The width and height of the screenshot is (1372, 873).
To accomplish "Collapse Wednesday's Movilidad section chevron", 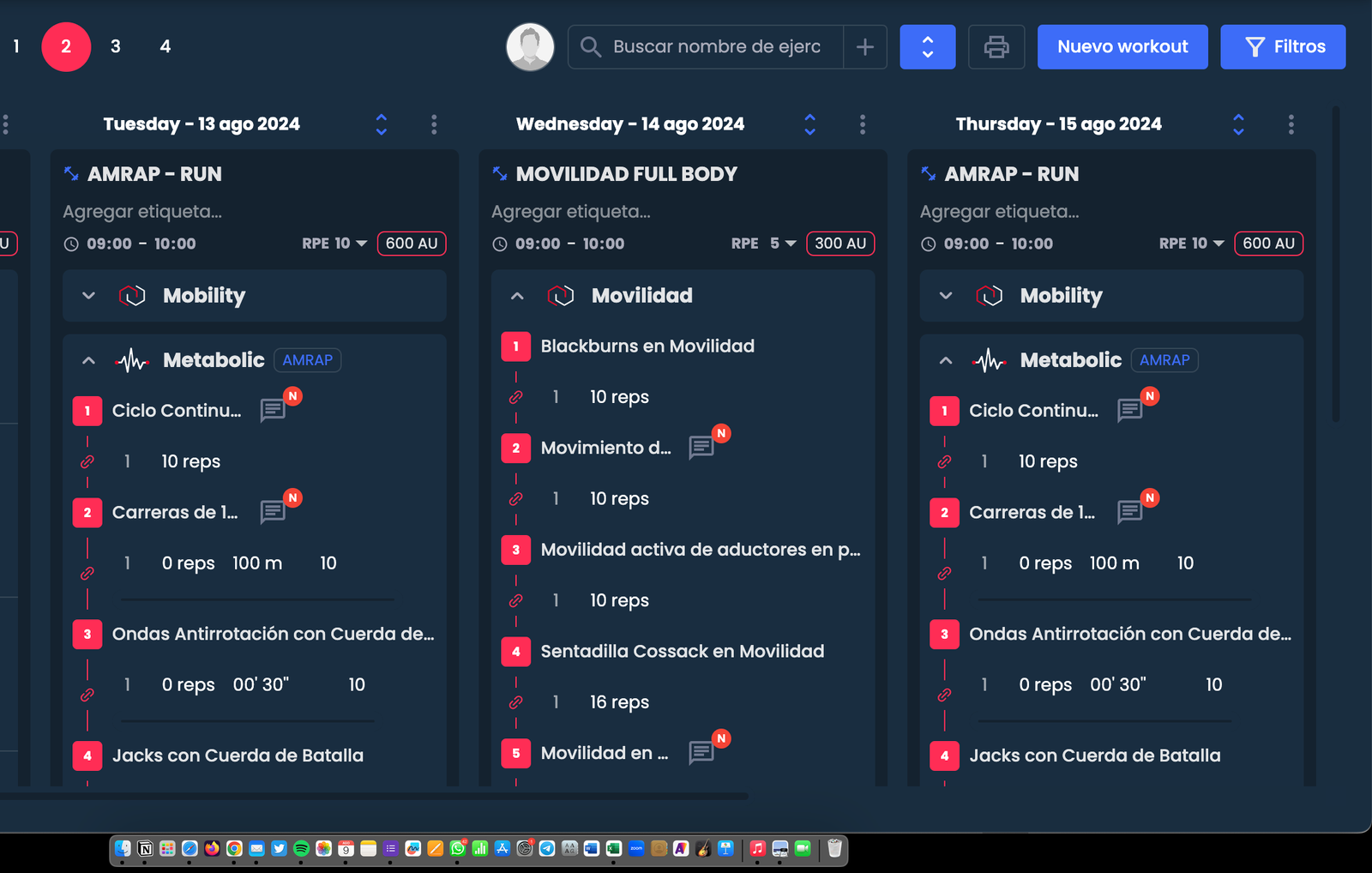I will tap(517, 296).
